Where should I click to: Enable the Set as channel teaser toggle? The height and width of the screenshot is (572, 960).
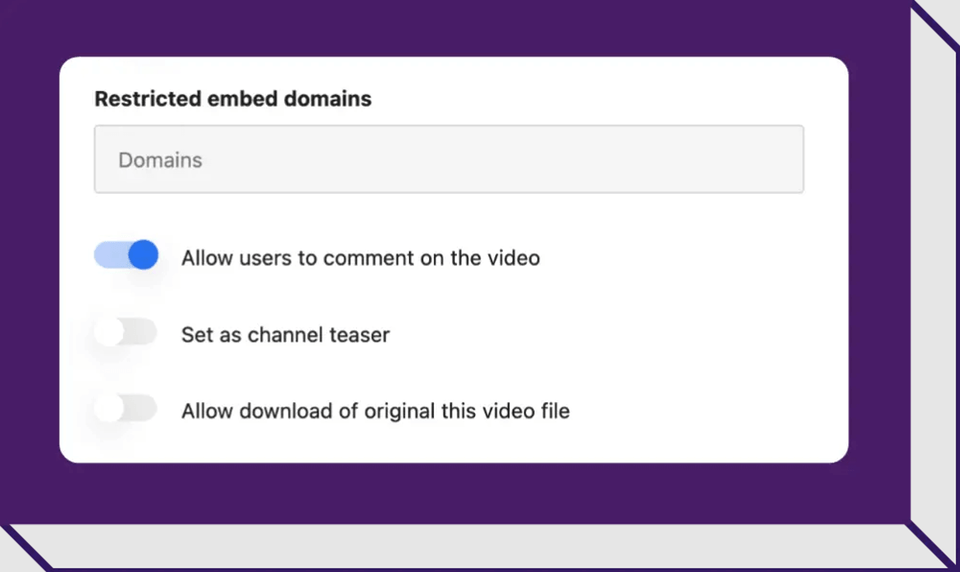click(126, 332)
